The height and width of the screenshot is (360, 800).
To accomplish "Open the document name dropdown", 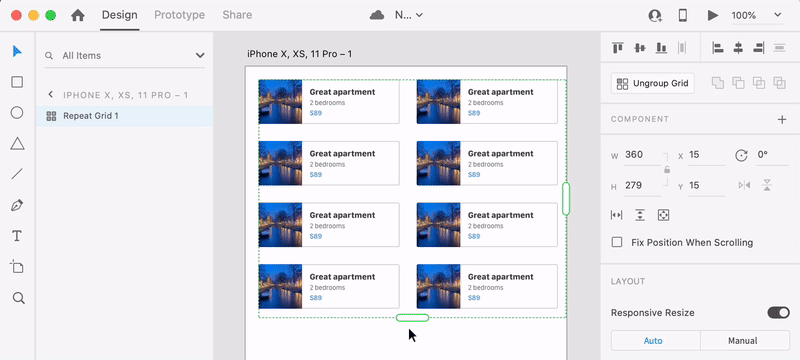I will pos(409,15).
